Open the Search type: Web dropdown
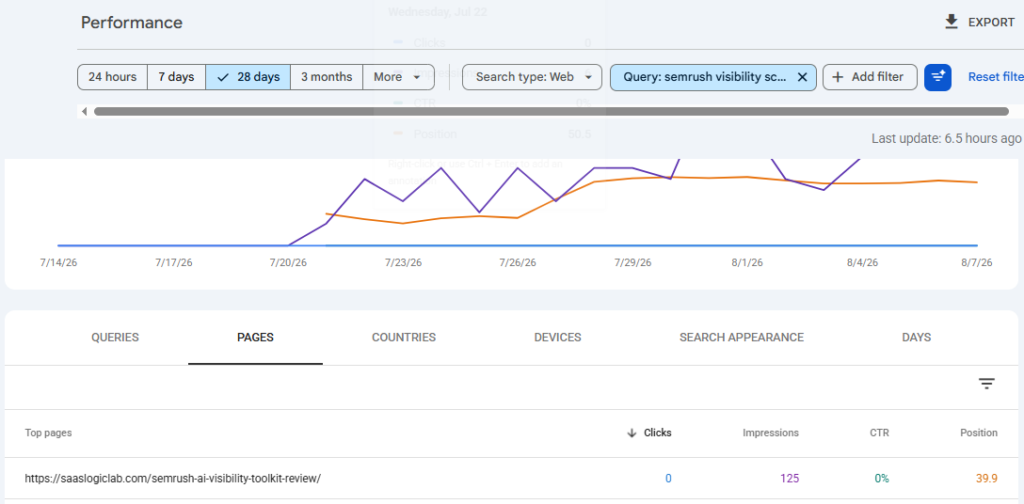Screen dimensions: 1024x504 [x=532, y=77]
